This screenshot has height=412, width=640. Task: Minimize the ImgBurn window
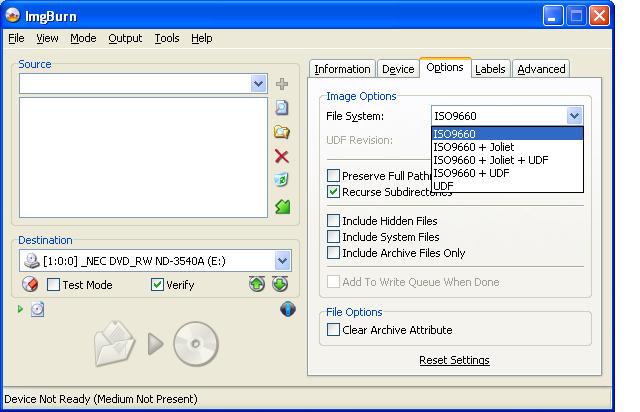tap(553, 16)
